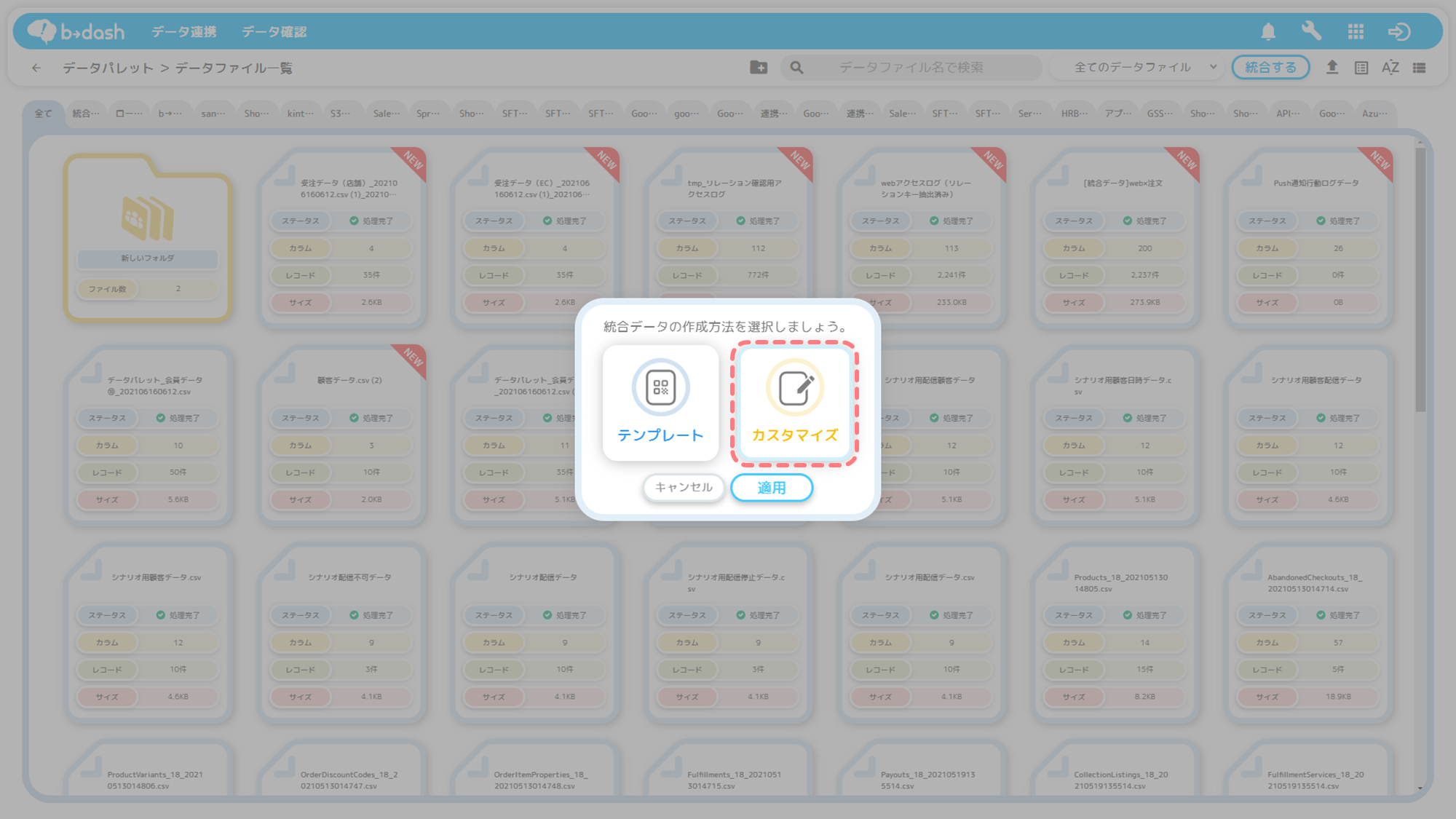Viewport: 1456px width, 819px height.
Task: Select the カスタマイズ option card
Action: point(795,403)
